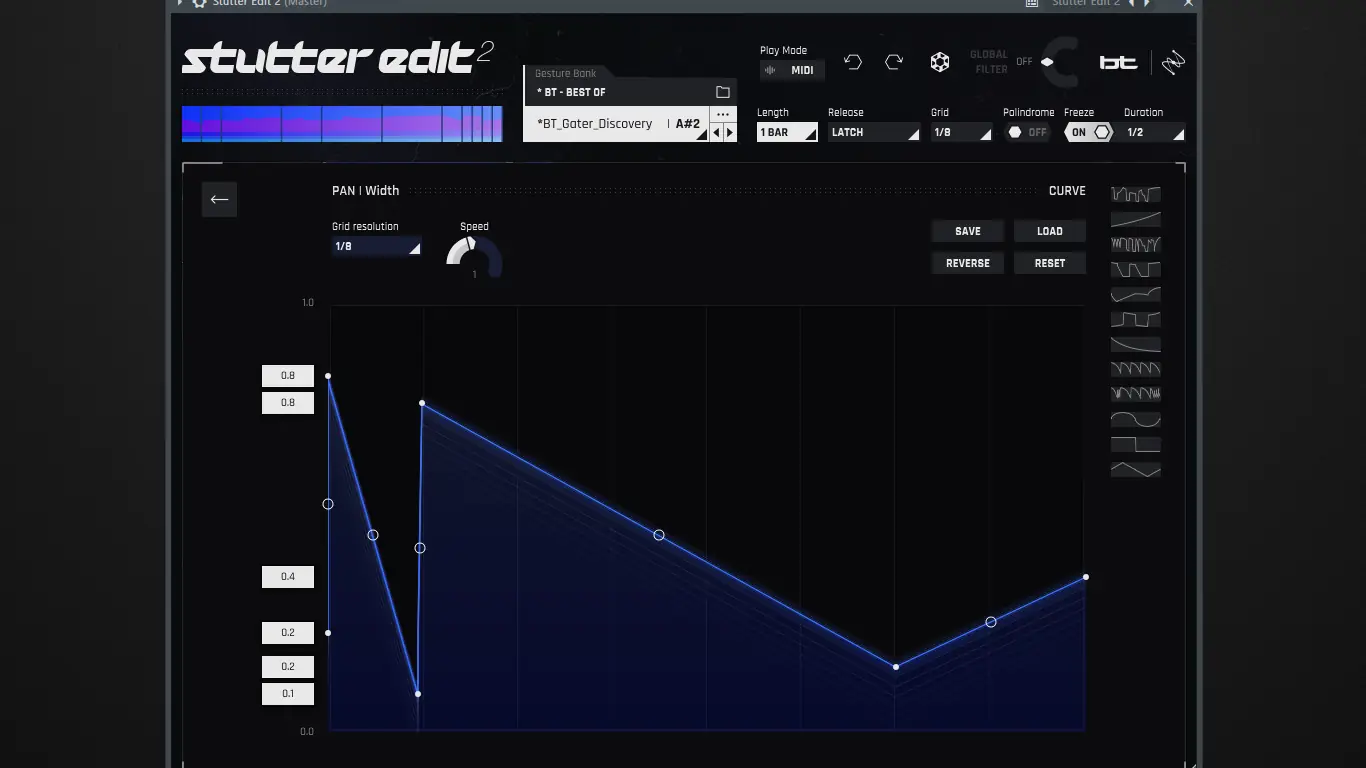This screenshot has width=1366, height=768.
Task: Select the node at the first deep dip
Action: coord(417,694)
